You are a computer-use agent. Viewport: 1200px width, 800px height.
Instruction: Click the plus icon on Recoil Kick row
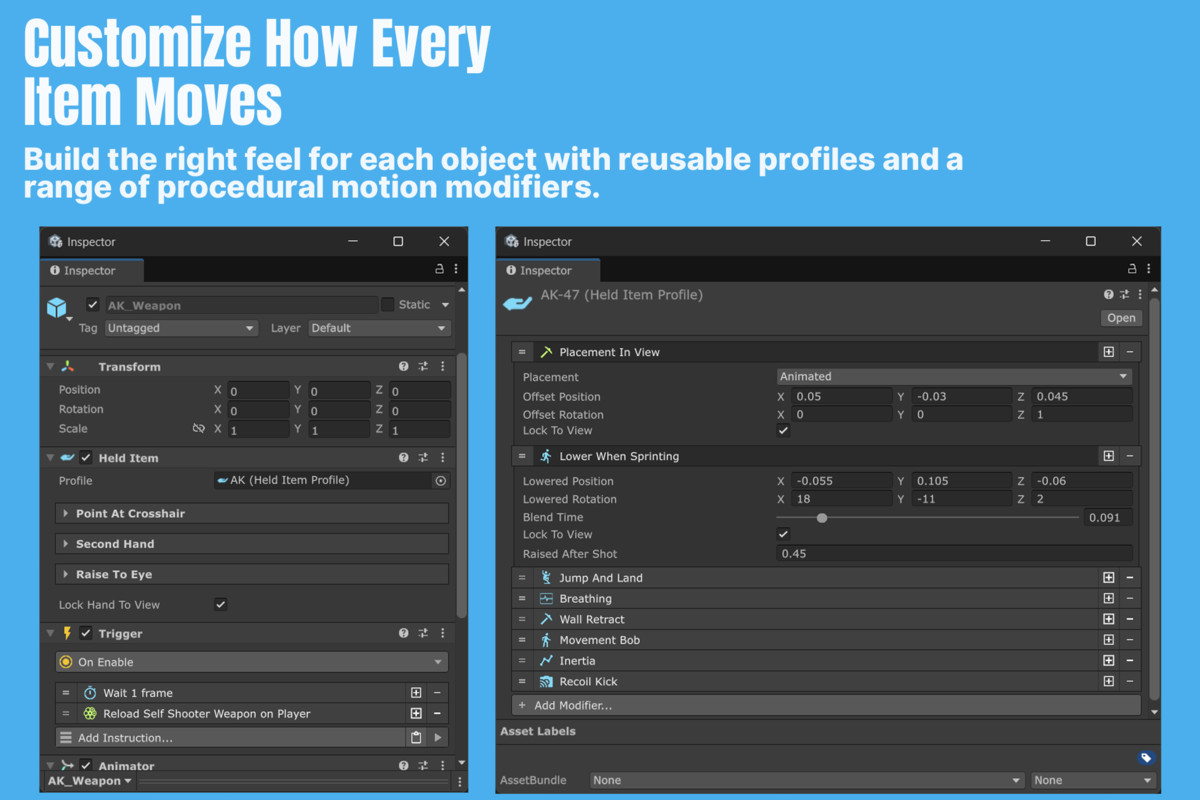[1109, 682]
